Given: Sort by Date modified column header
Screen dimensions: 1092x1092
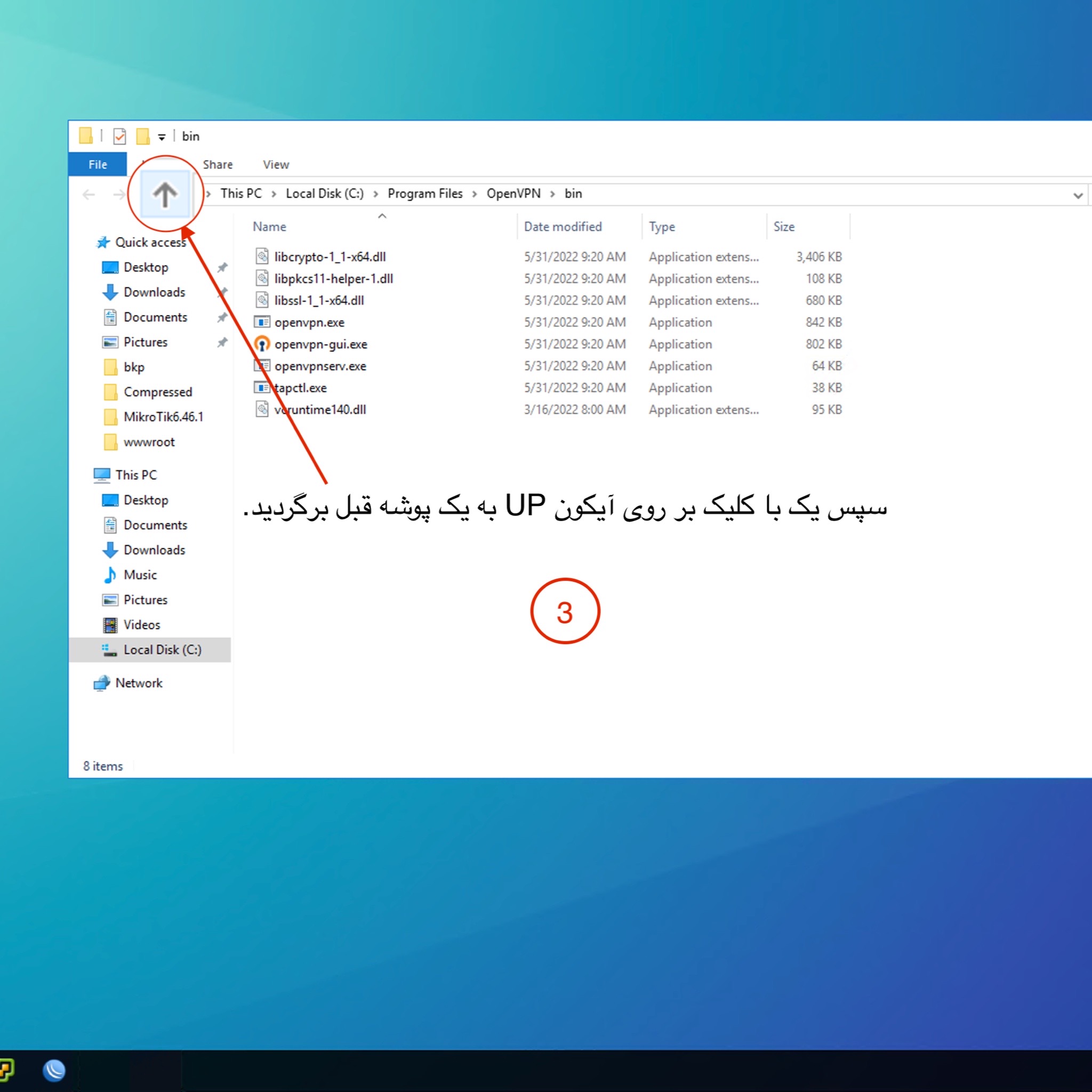Looking at the screenshot, I should [563, 227].
